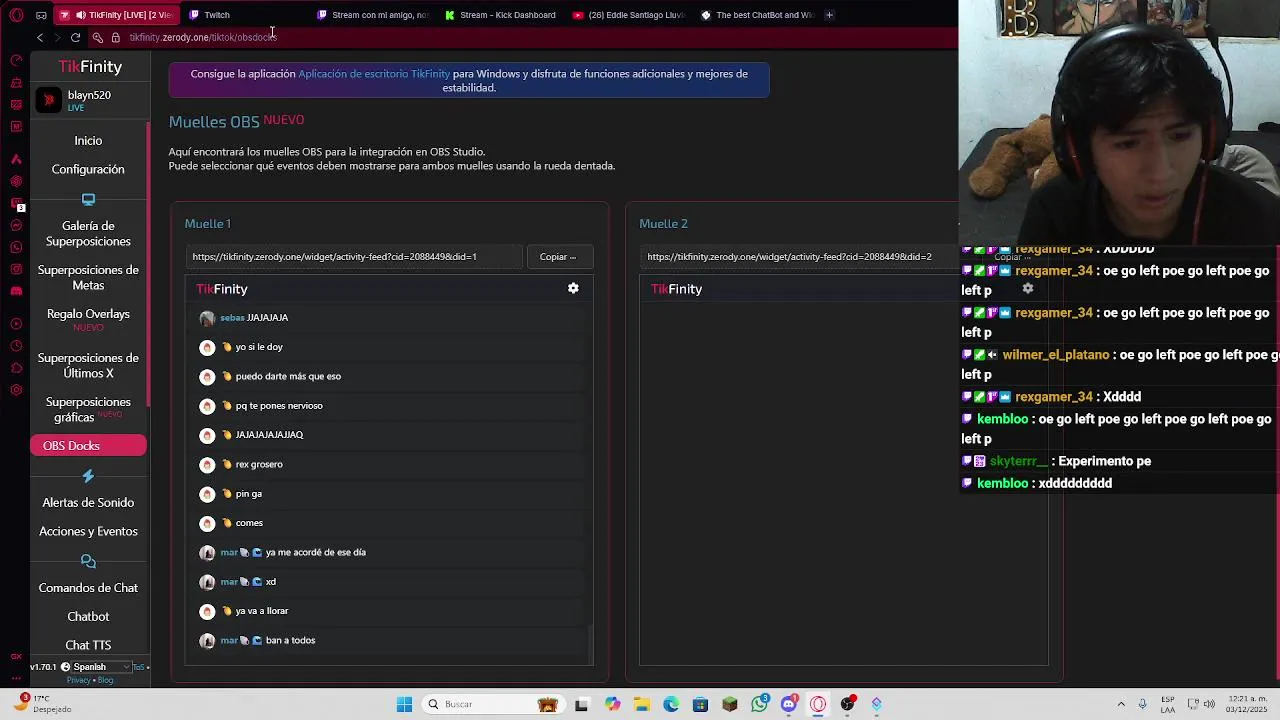Open Acciones y Eventos
Screen dimensions: 1280x720
click(88, 532)
